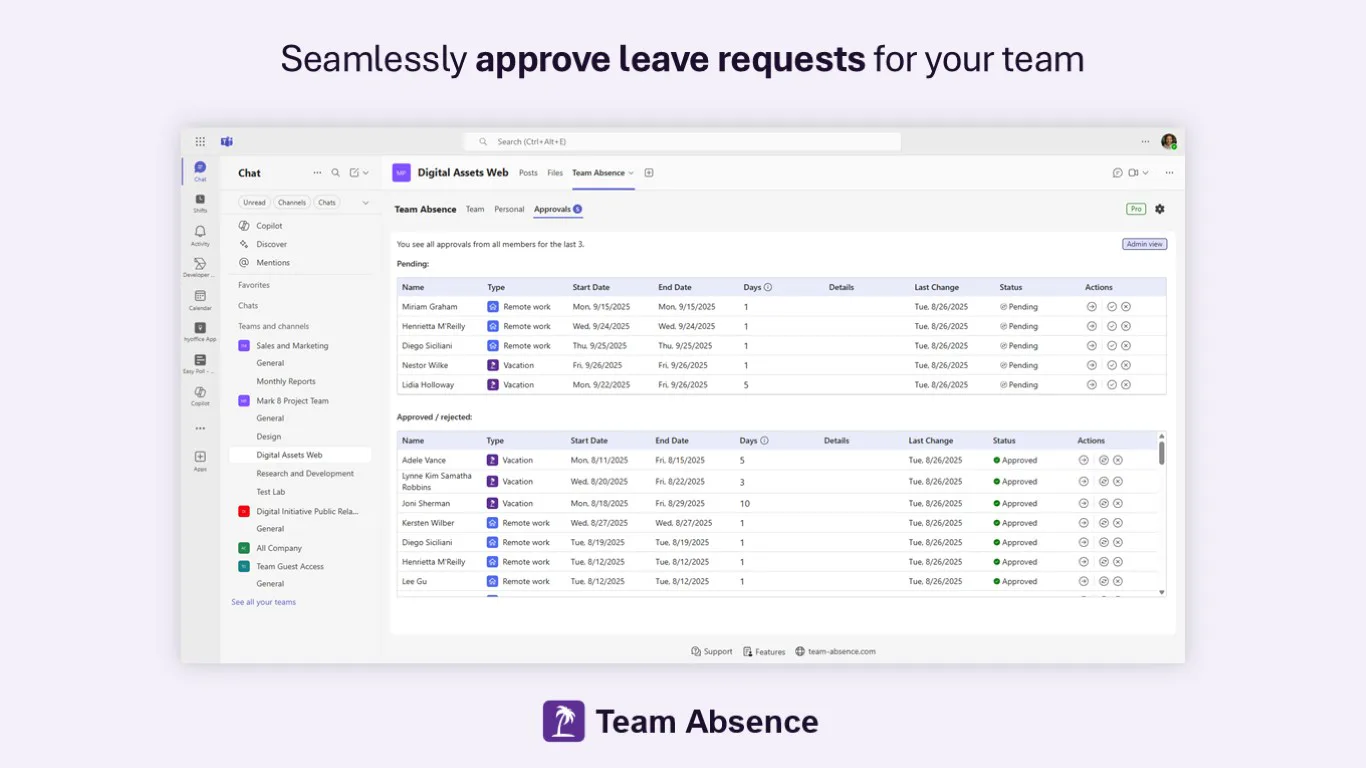The image size is (1366, 768).
Task: Approve Diego Siciliani's pending request
Action: coord(1112,346)
